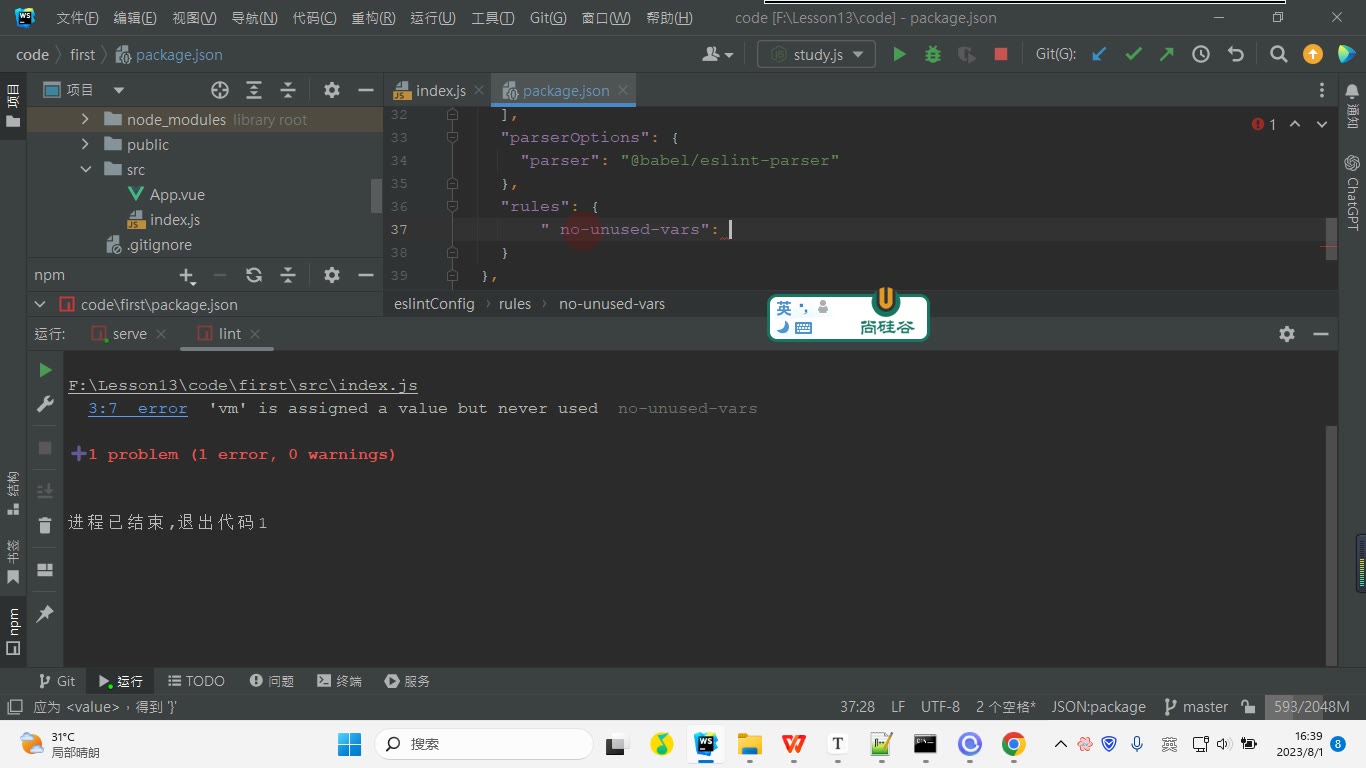Image resolution: width=1366 pixels, height=768 pixels.
Task: Clear the Run console with the trash icon
Action: [x=45, y=525]
